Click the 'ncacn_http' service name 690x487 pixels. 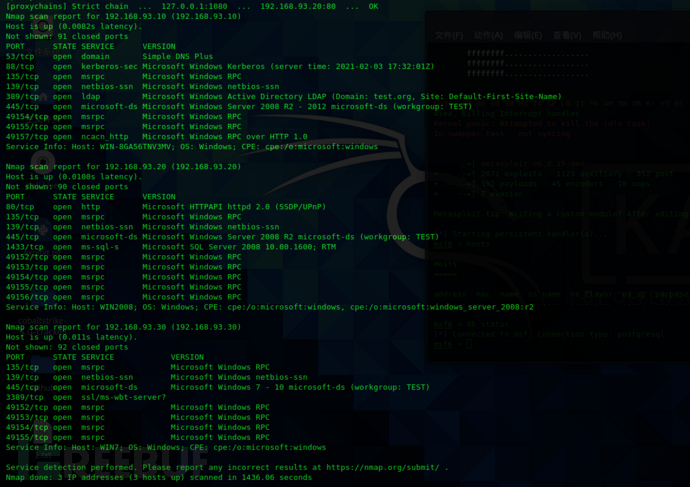point(105,136)
